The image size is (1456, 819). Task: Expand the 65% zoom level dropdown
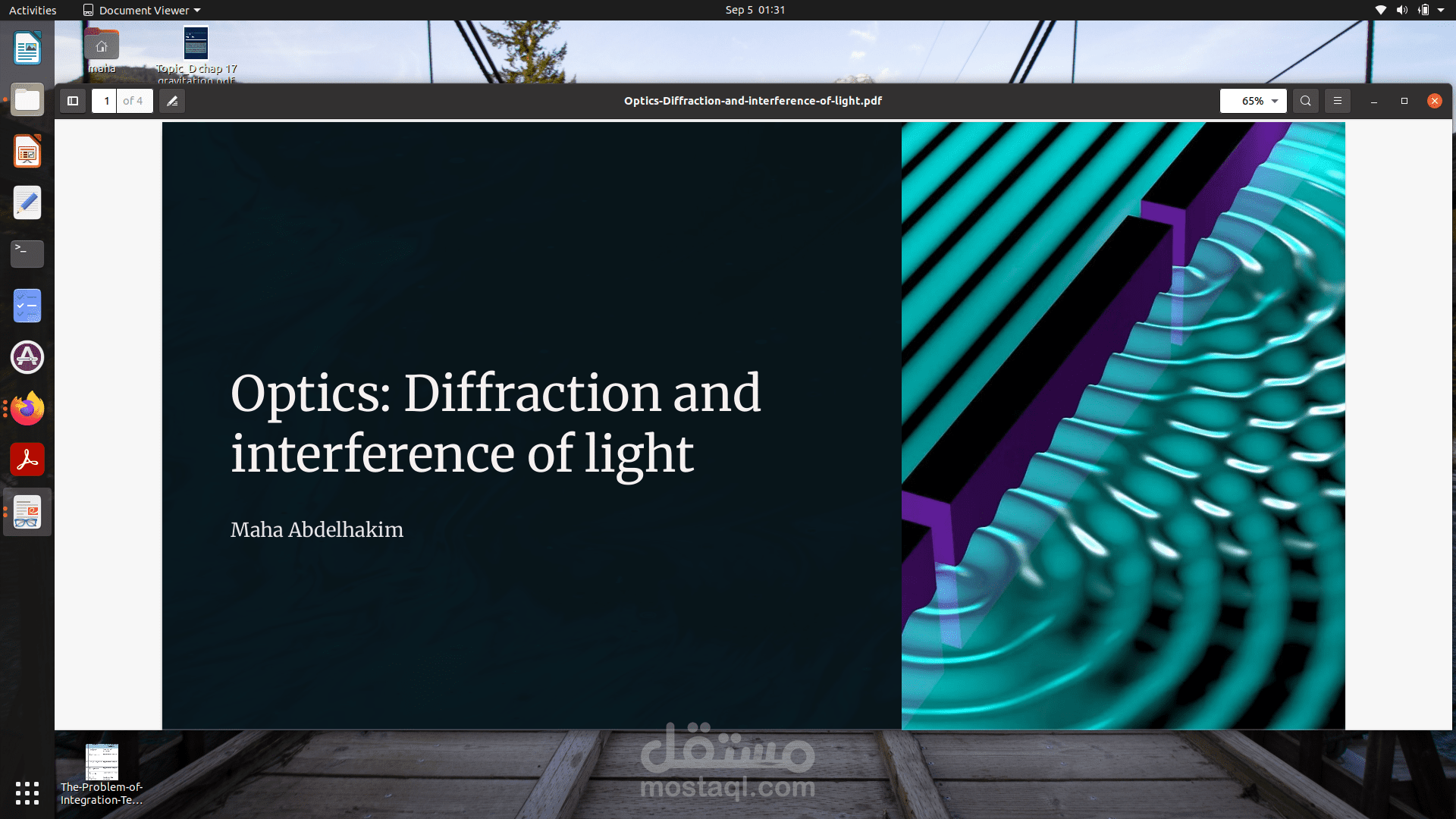1276,100
